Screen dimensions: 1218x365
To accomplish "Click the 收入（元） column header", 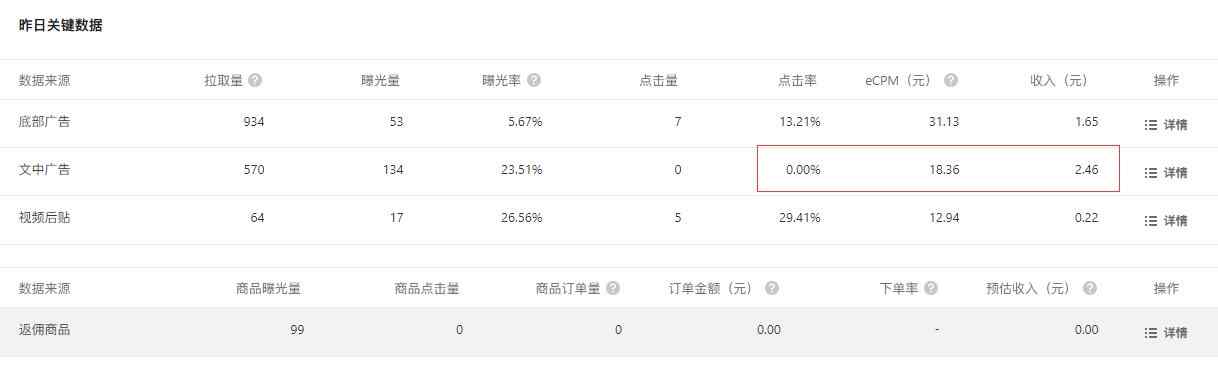I will [x=1059, y=80].
